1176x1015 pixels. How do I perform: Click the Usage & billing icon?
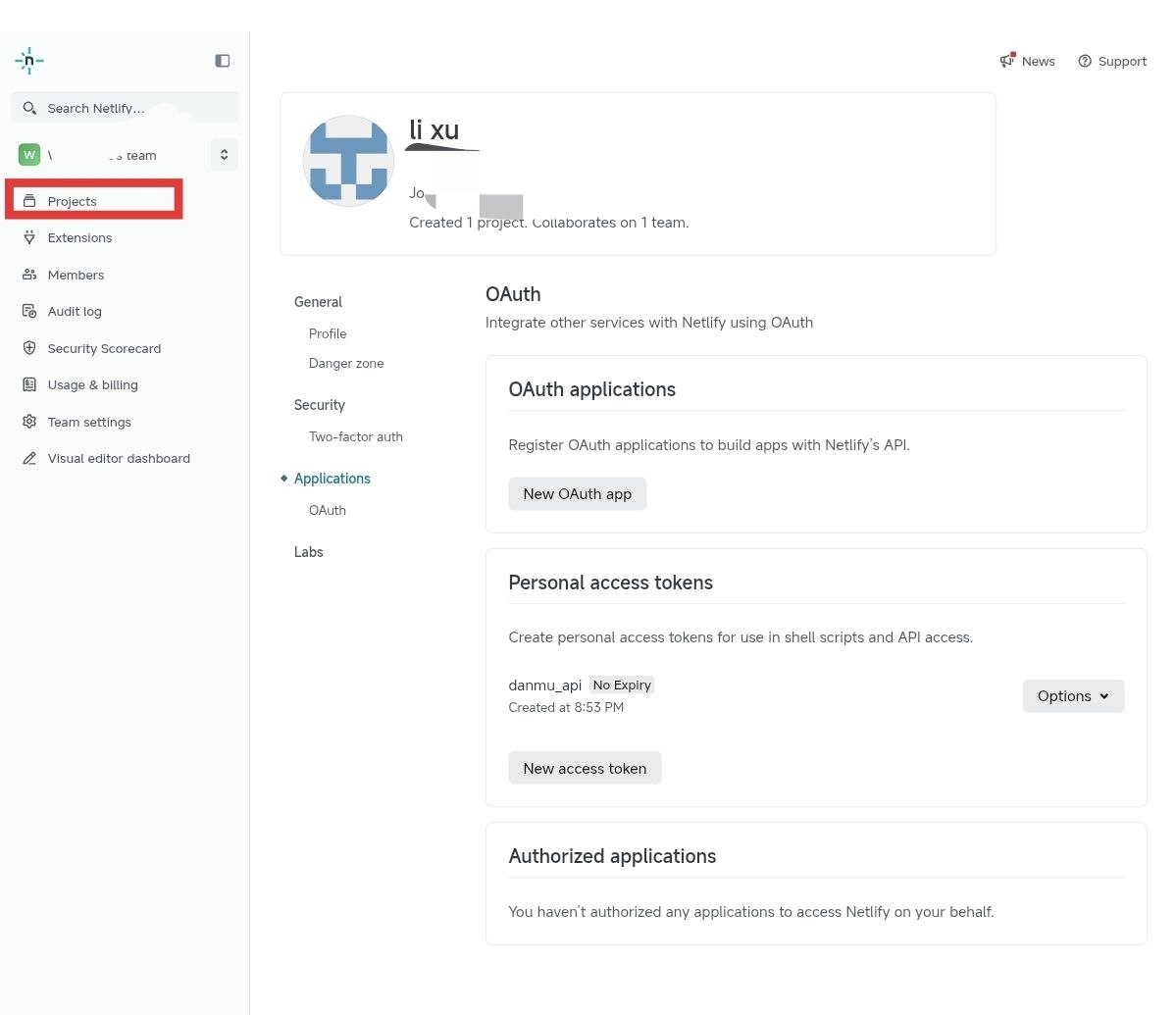point(29,384)
